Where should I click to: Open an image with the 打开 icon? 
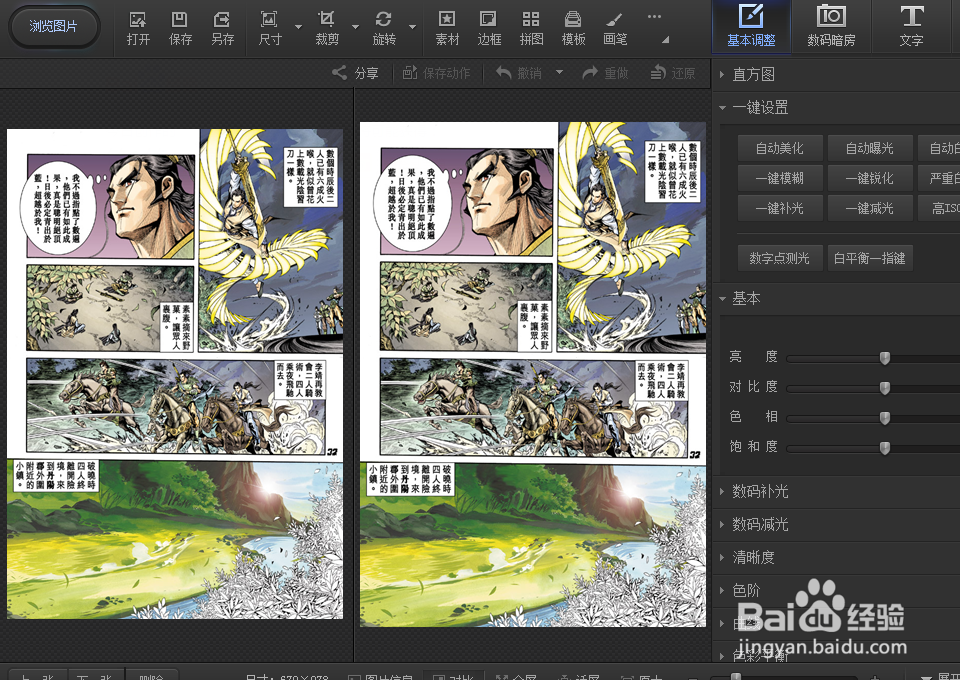pyautogui.click(x=138, y=28)
